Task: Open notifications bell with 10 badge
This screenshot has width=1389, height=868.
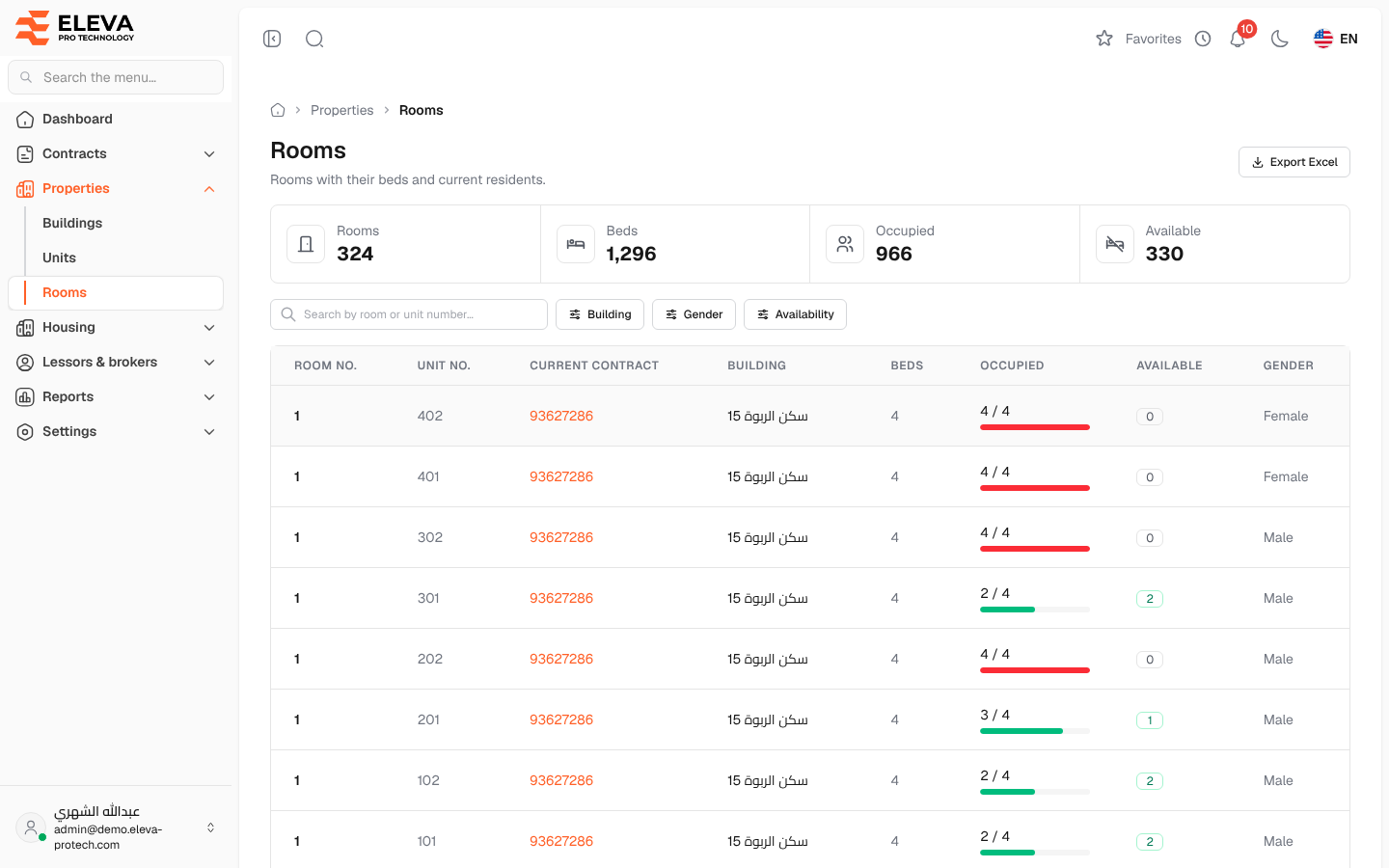Action: pos(1239,39)
